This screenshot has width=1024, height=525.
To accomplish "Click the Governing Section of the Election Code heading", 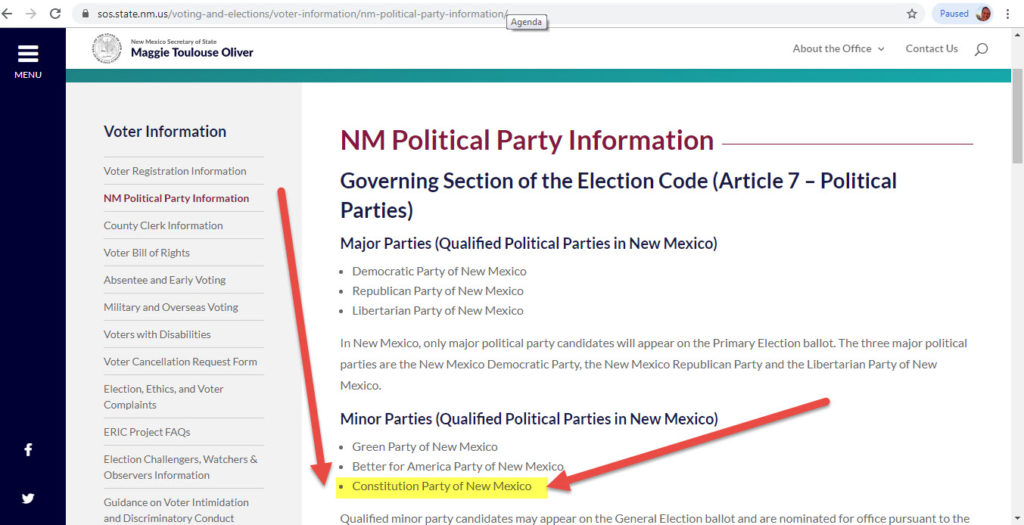I will tap(618, 195).
